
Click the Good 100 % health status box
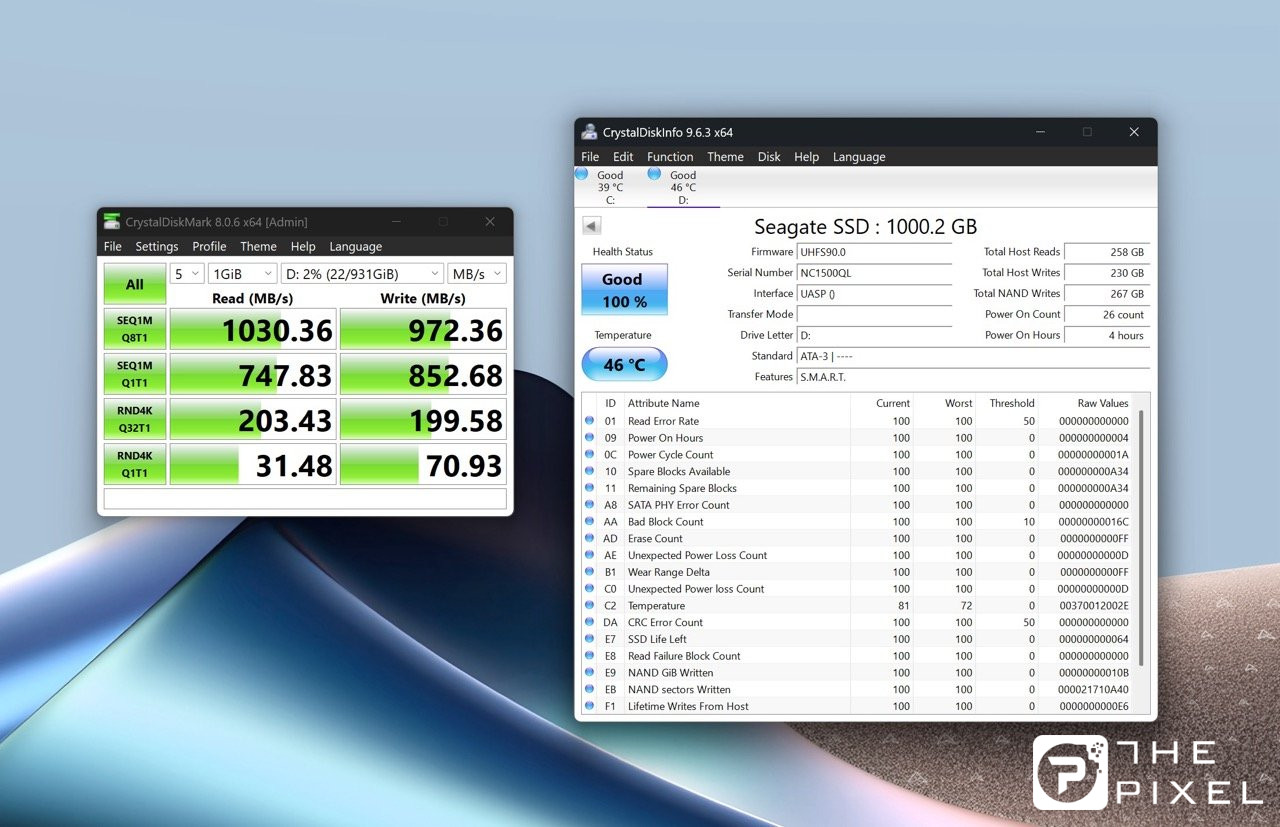[x=624, y=290]
